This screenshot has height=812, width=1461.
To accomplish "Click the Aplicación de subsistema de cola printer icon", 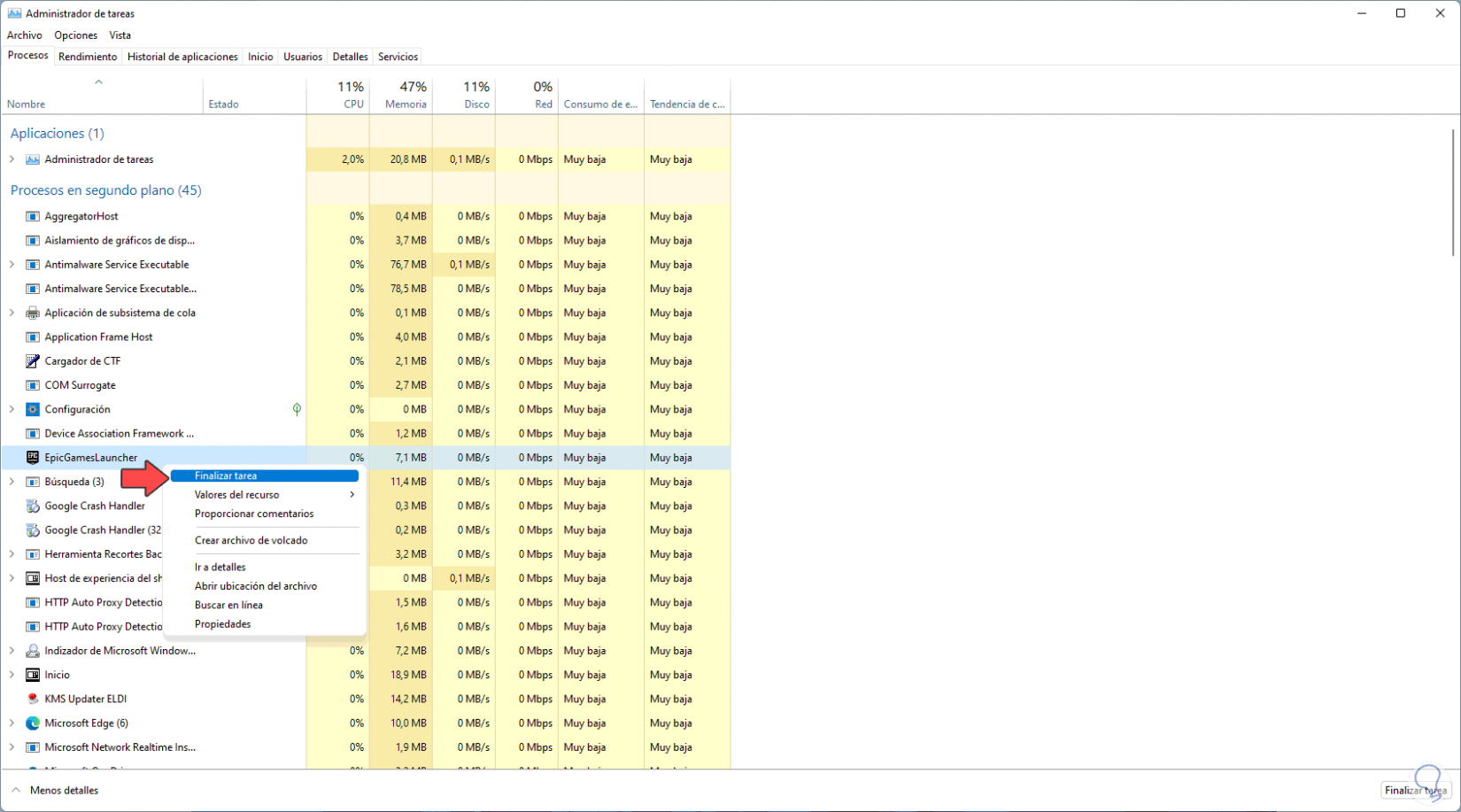I will [33, 313].
